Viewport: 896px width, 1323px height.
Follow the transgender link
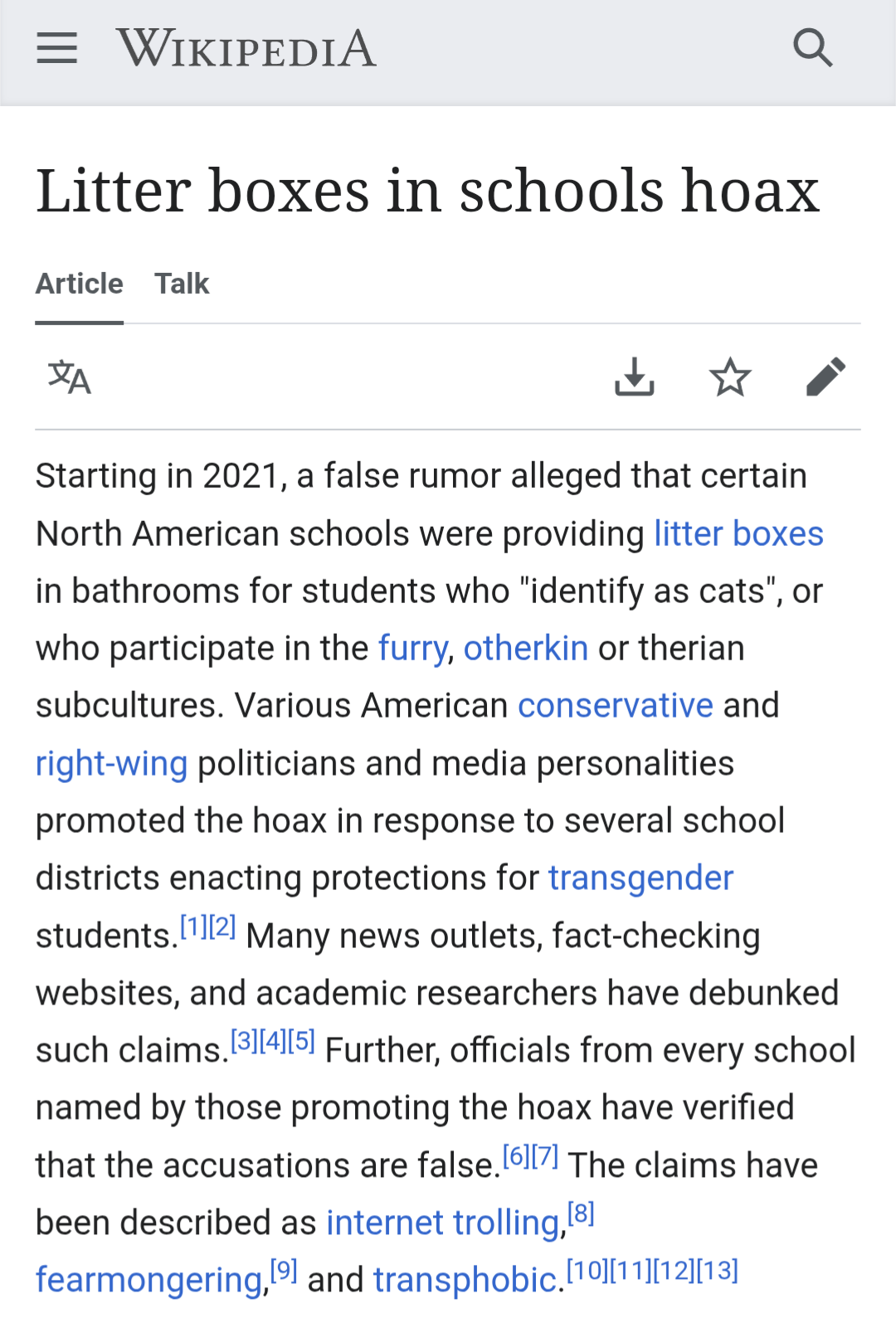point(641,878)
